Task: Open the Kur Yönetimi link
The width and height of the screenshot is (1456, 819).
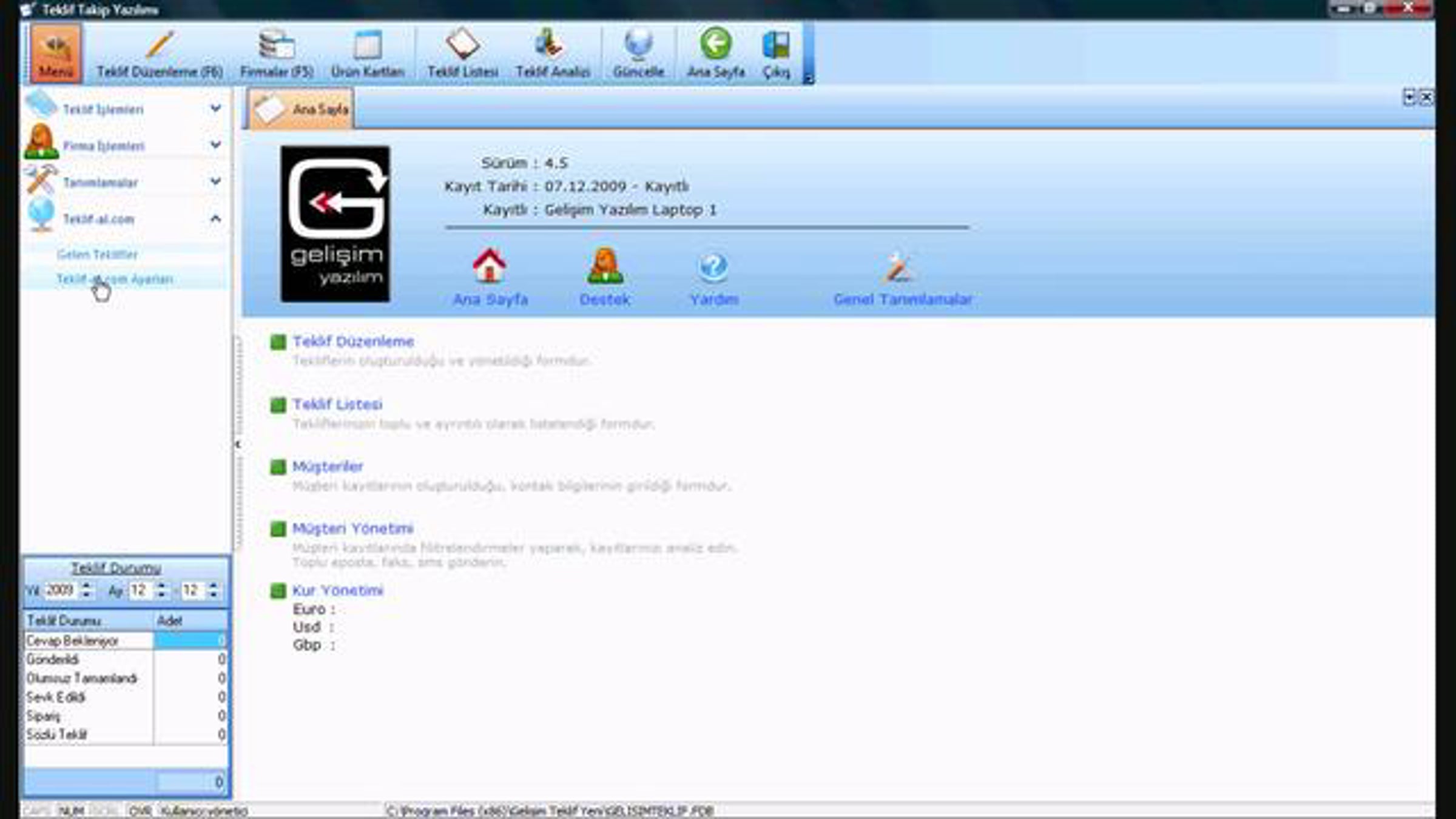Action: 337,590
